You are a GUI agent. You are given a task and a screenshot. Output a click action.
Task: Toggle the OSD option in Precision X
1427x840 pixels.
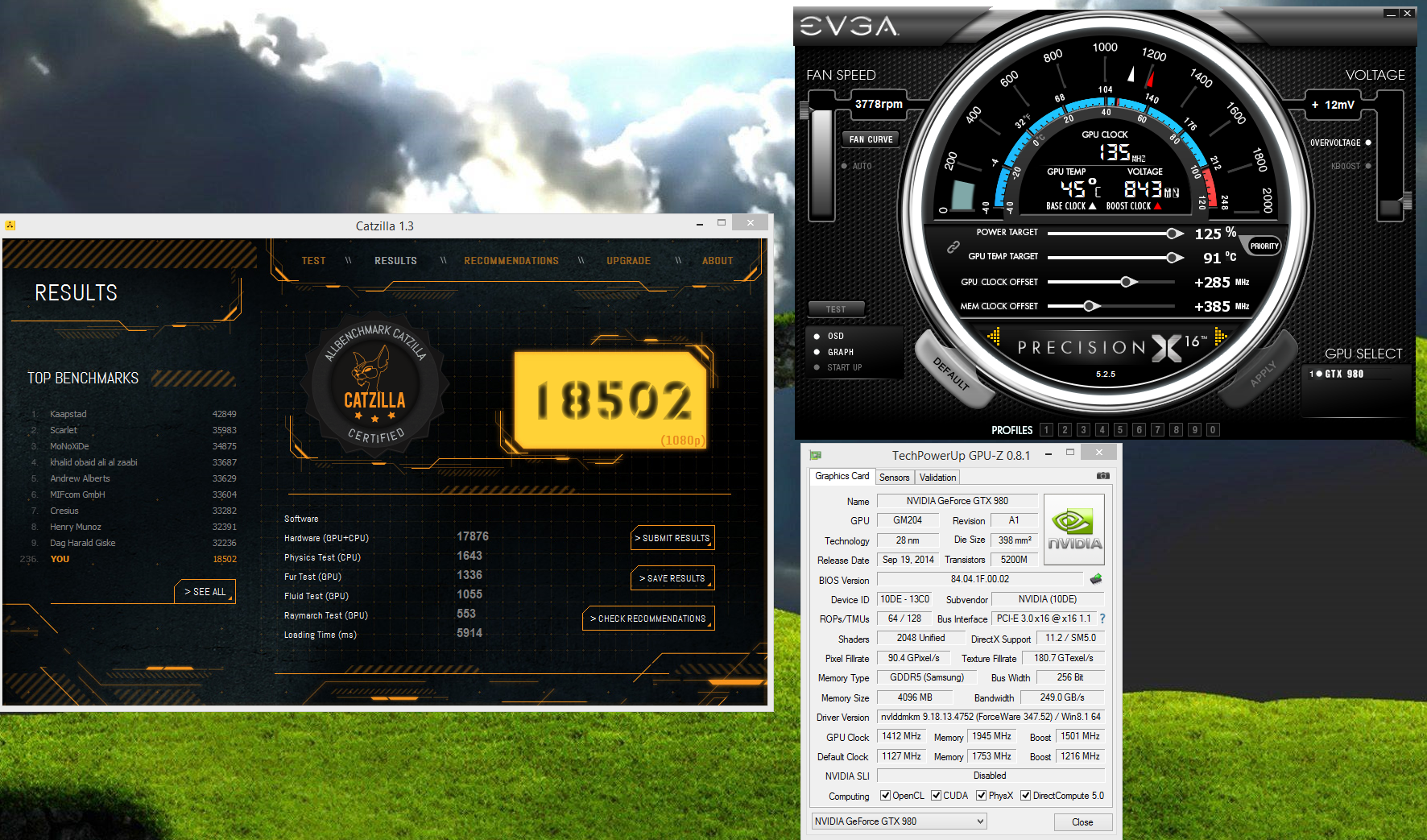click(x=829, y=337)
